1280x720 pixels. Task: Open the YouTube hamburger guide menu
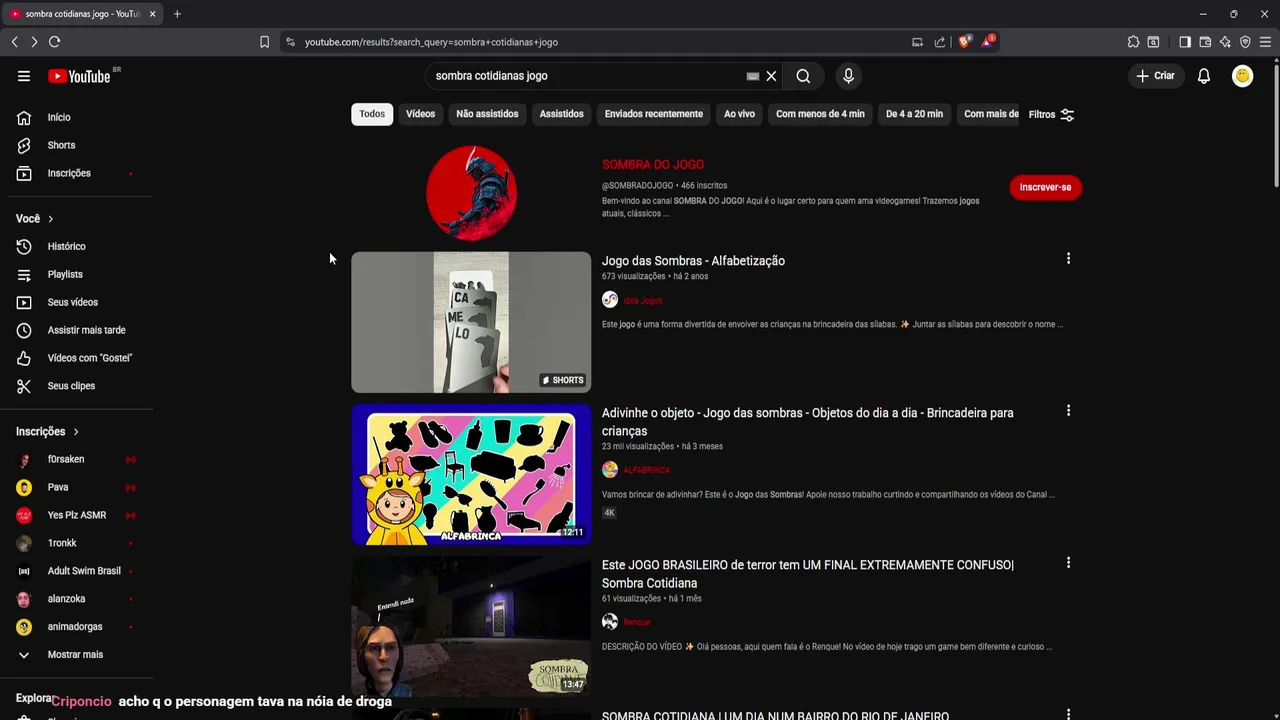click(24, 76)
